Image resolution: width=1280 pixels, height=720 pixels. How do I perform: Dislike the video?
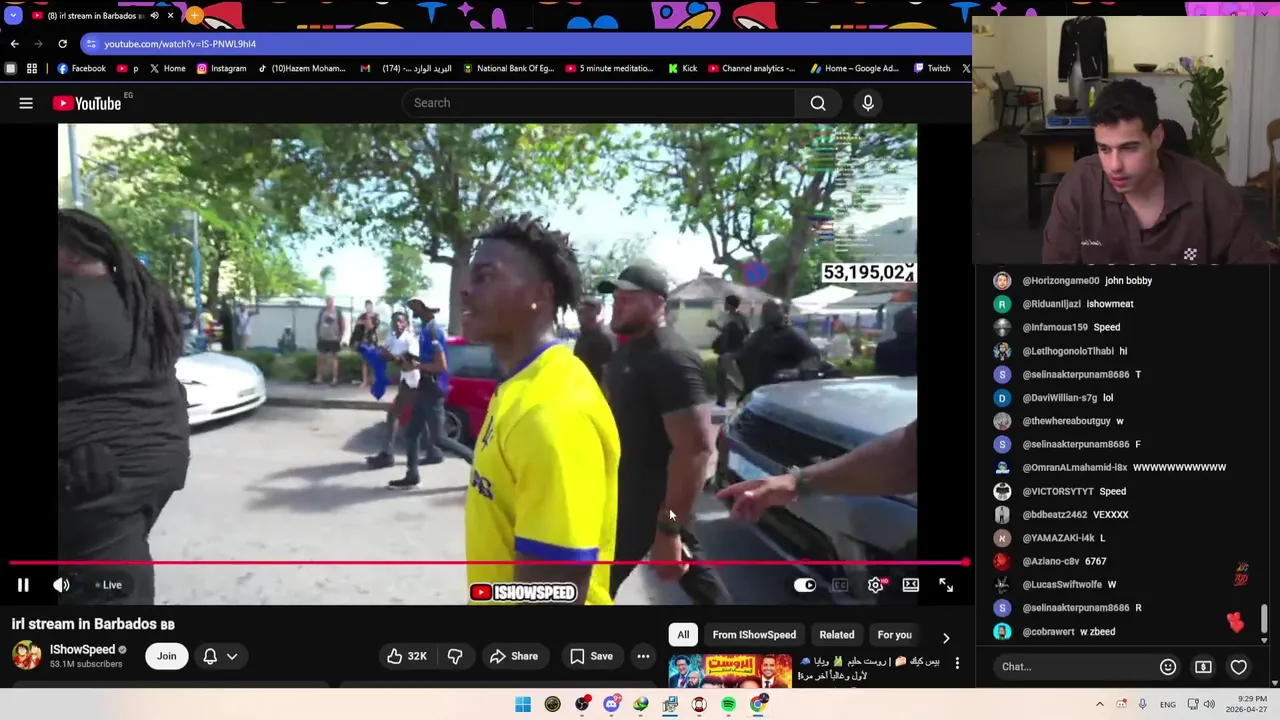point(455,656)
